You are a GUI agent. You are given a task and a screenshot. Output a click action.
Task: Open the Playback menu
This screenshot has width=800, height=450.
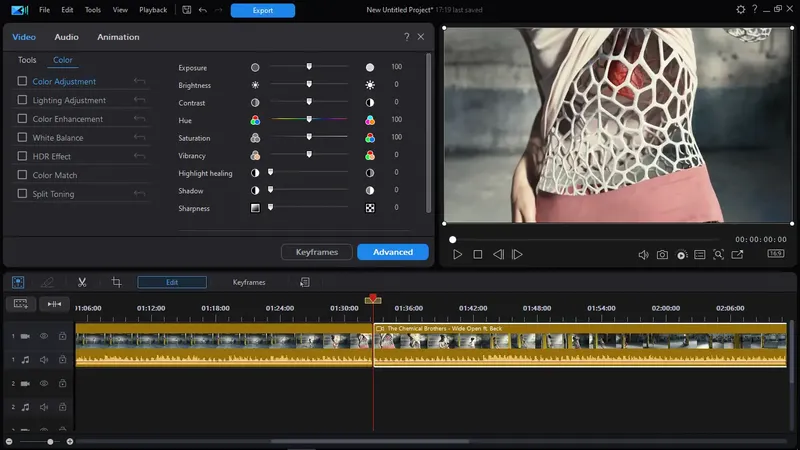point(153,10)
